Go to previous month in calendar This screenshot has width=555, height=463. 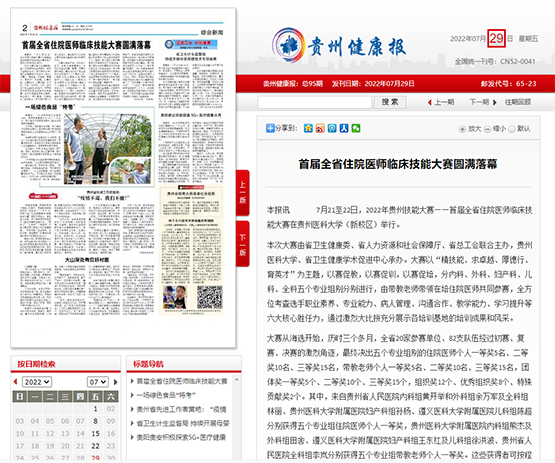tap(15, 382)
